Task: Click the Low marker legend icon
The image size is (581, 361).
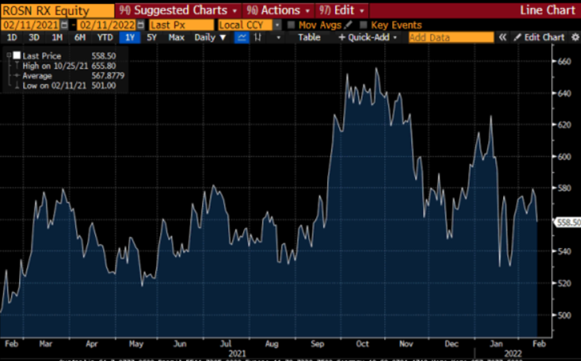Action: pyautogui.click(x=16, y=86)
